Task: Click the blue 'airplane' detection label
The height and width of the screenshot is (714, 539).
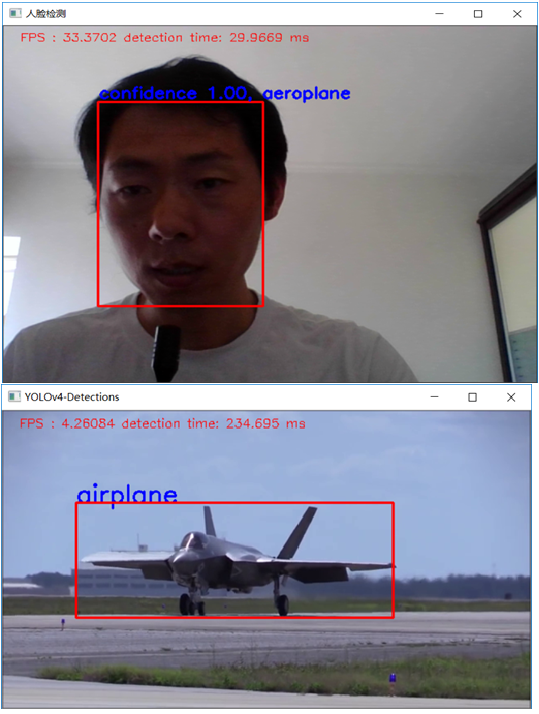Action: [x=127, y=494]
